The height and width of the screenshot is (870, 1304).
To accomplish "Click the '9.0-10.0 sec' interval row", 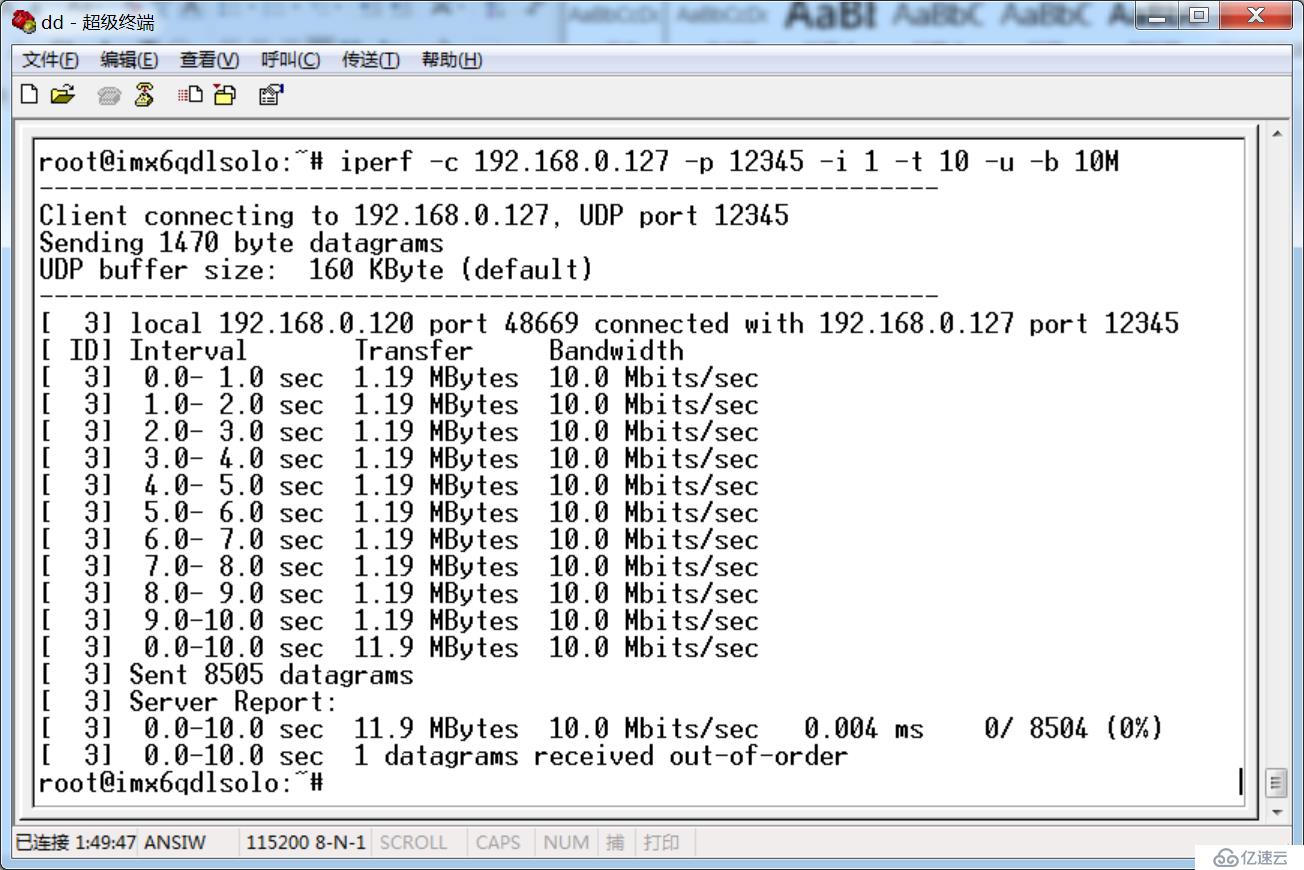I will click(399, 621).
